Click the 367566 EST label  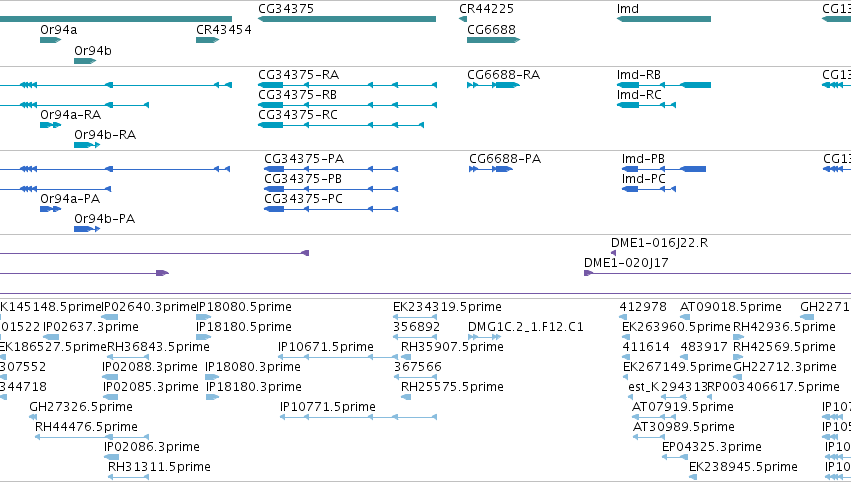click(x=417, y=367)
